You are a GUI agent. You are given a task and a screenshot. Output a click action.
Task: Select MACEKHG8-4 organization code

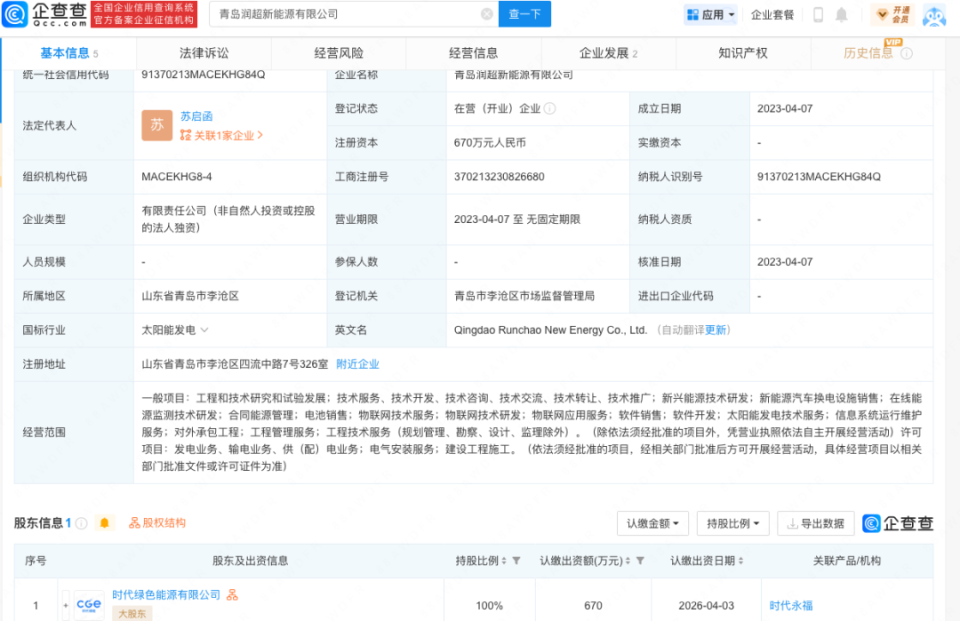176,177
